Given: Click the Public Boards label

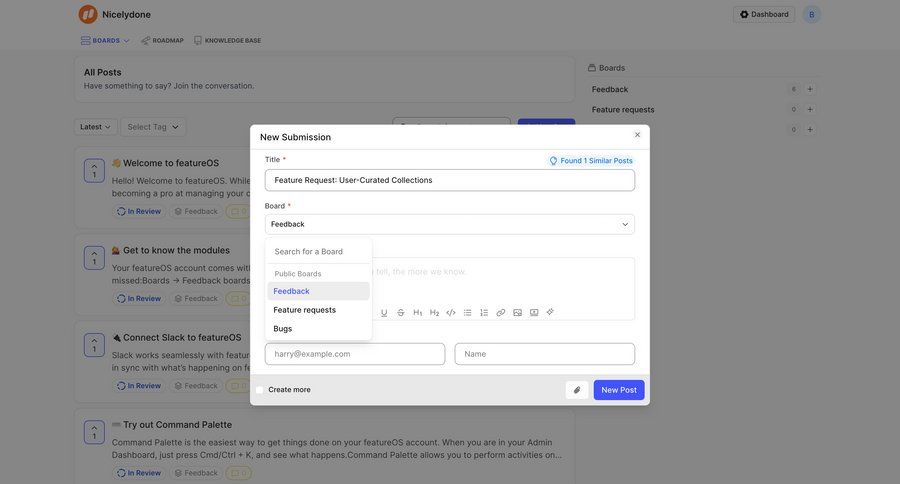Looking at the screenshot, I should click(298, 274).
